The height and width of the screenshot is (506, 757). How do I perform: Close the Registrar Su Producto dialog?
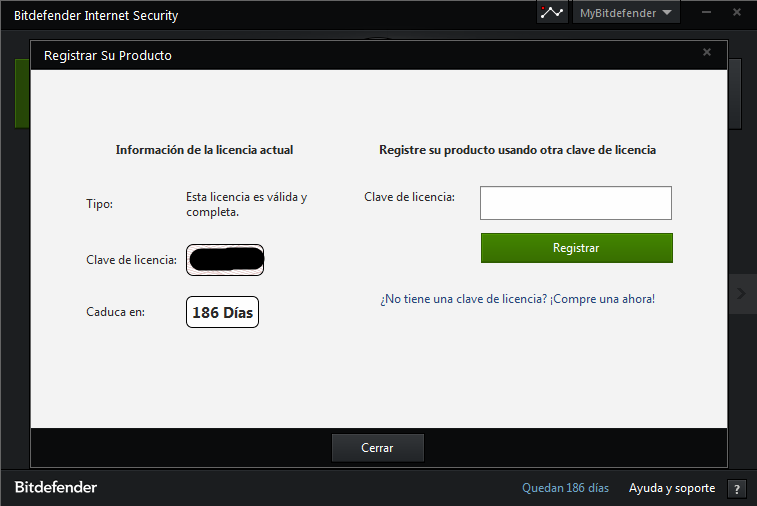click(x=707, y=52)
